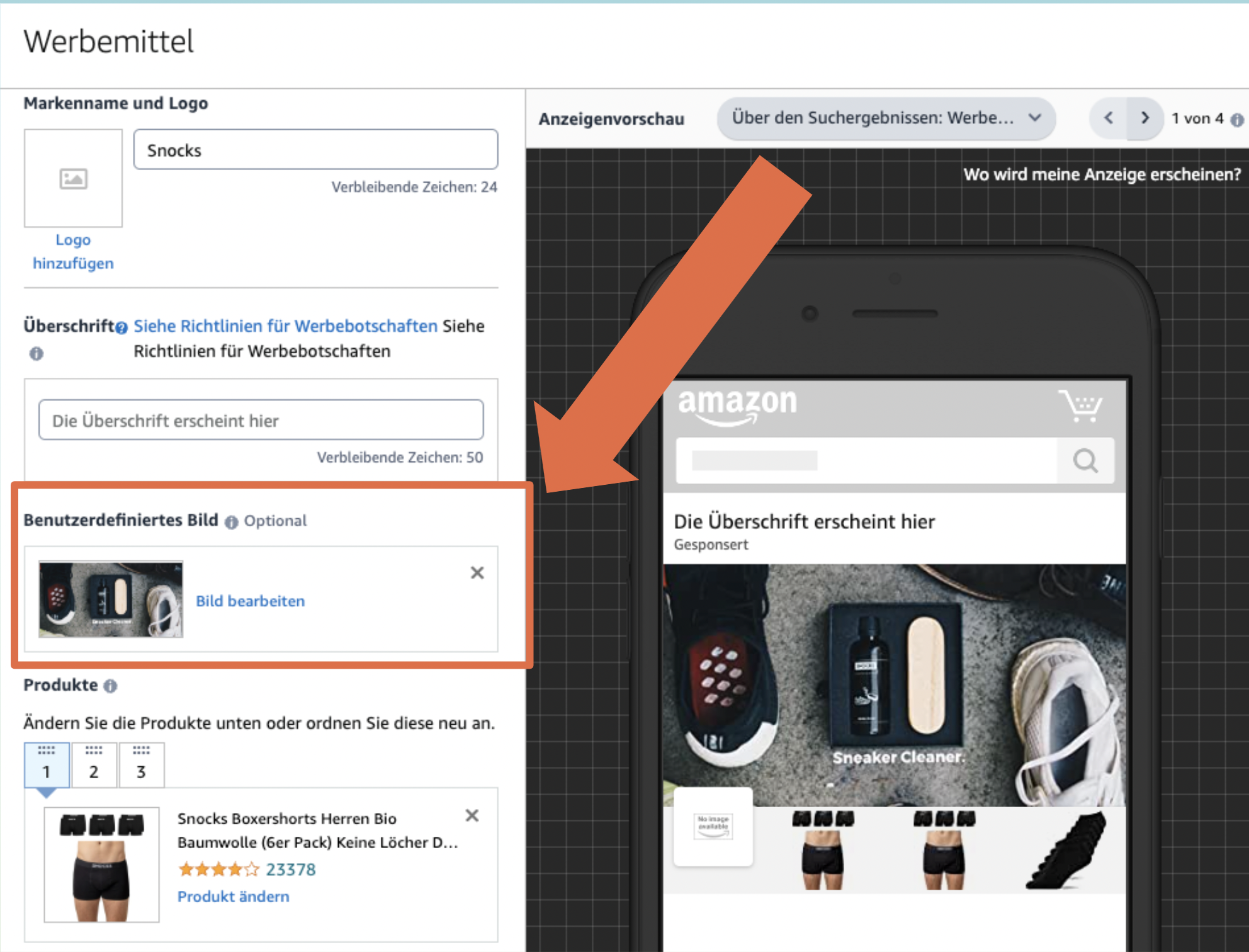1249x952 pixels.
Task: Click the logo image placeholder icon
Action: click(73, 178)
